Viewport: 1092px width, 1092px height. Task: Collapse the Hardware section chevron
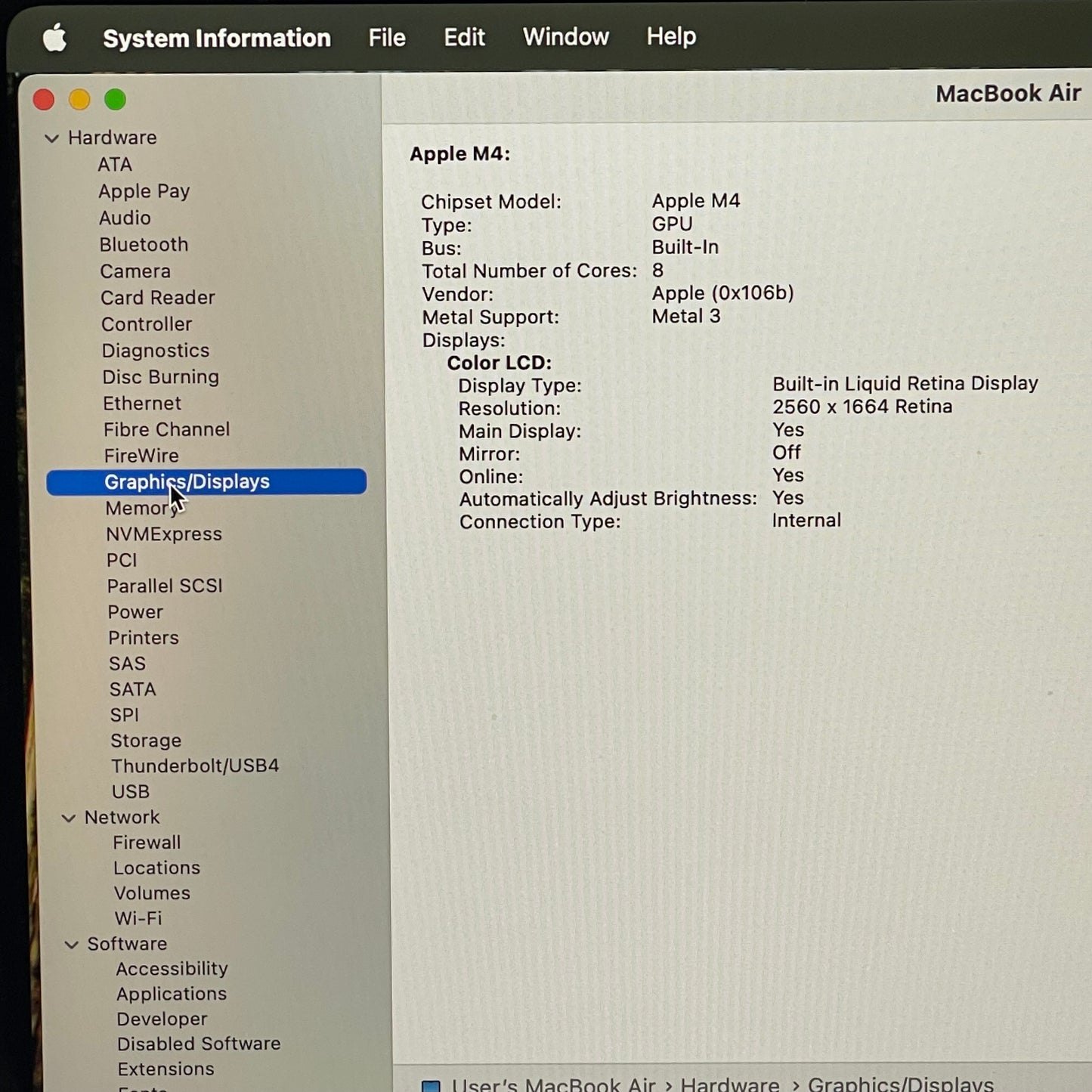tap(51, 138)
